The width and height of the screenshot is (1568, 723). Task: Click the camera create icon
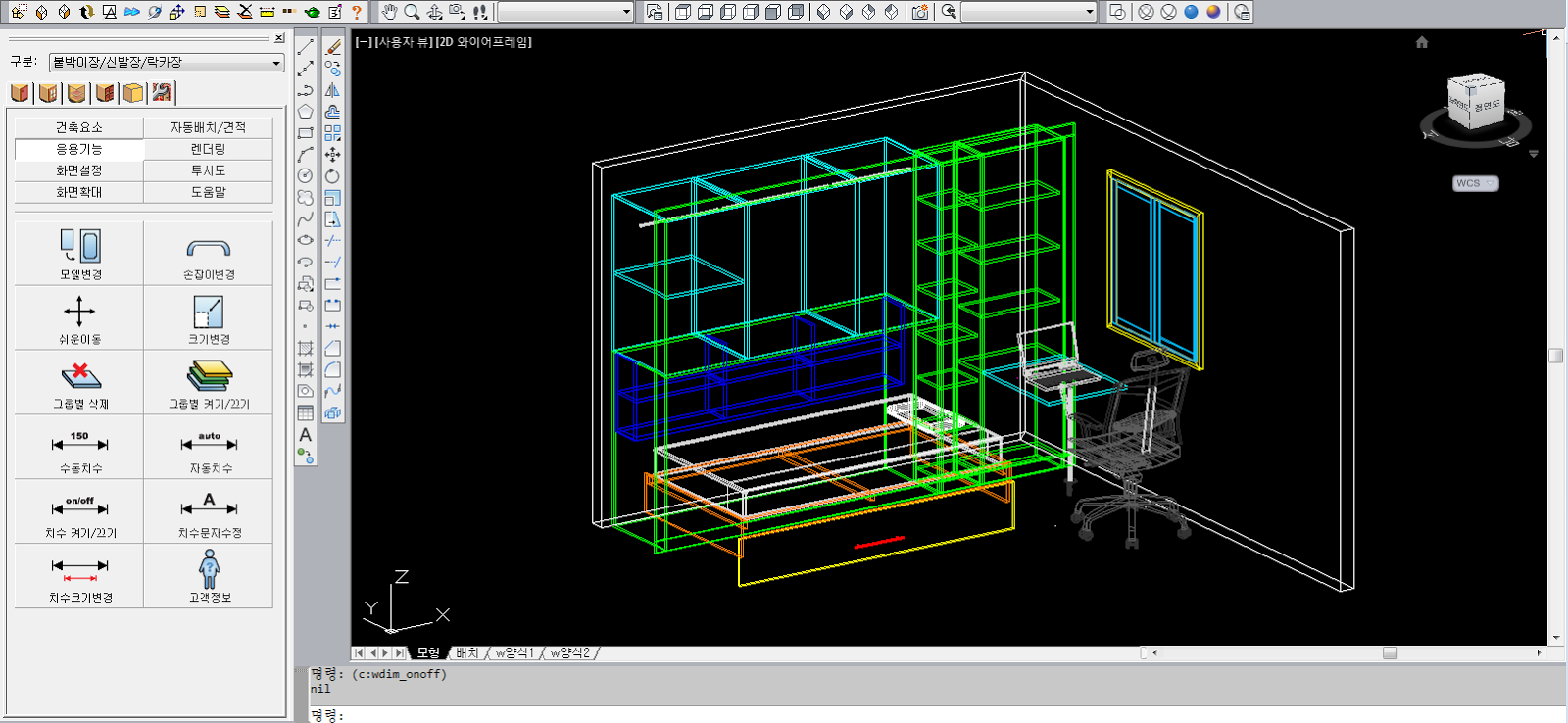[x=919, y=12]
